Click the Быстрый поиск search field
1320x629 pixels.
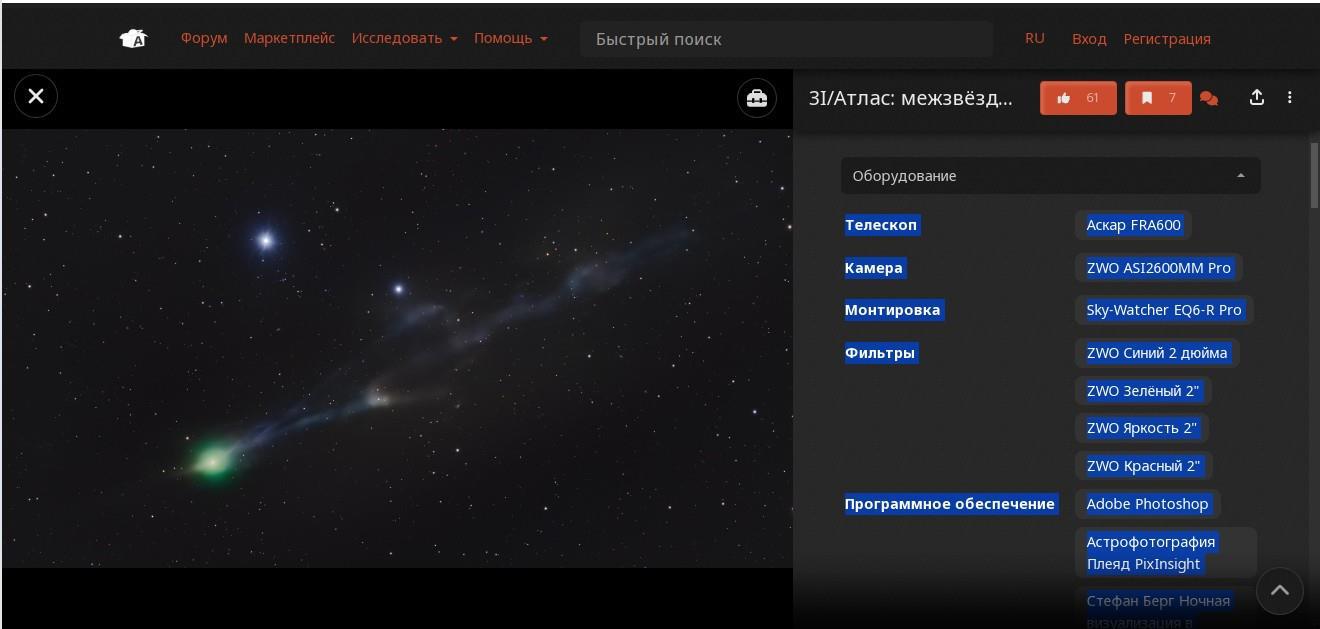pos(786,39)
